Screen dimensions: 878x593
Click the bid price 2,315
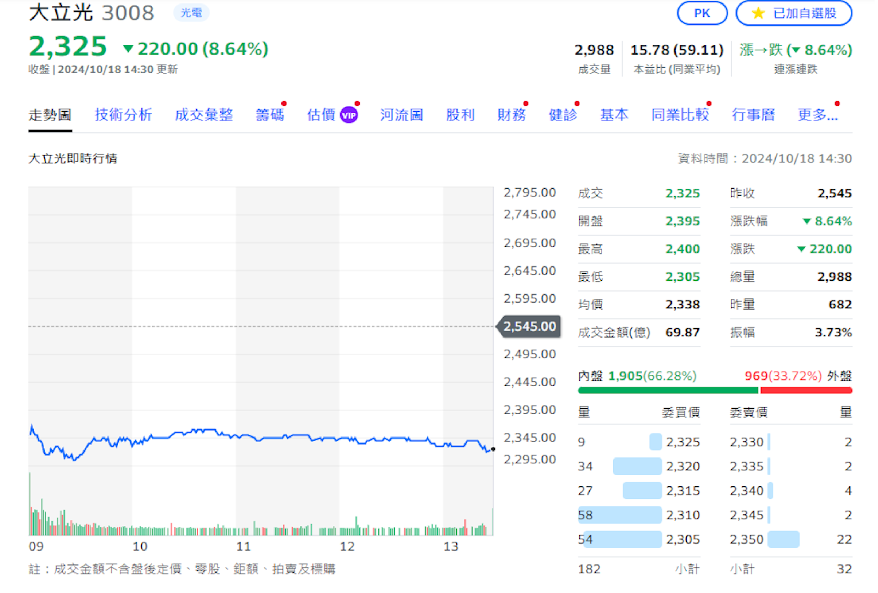click(x=683, y=491)
